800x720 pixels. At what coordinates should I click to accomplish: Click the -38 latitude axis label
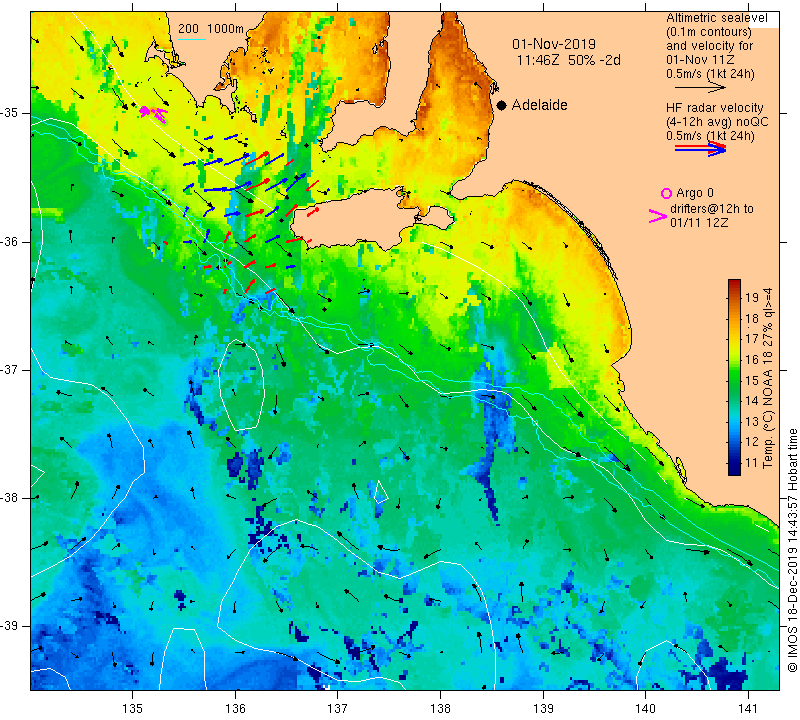pyautogui.click(x=10, y=498)
